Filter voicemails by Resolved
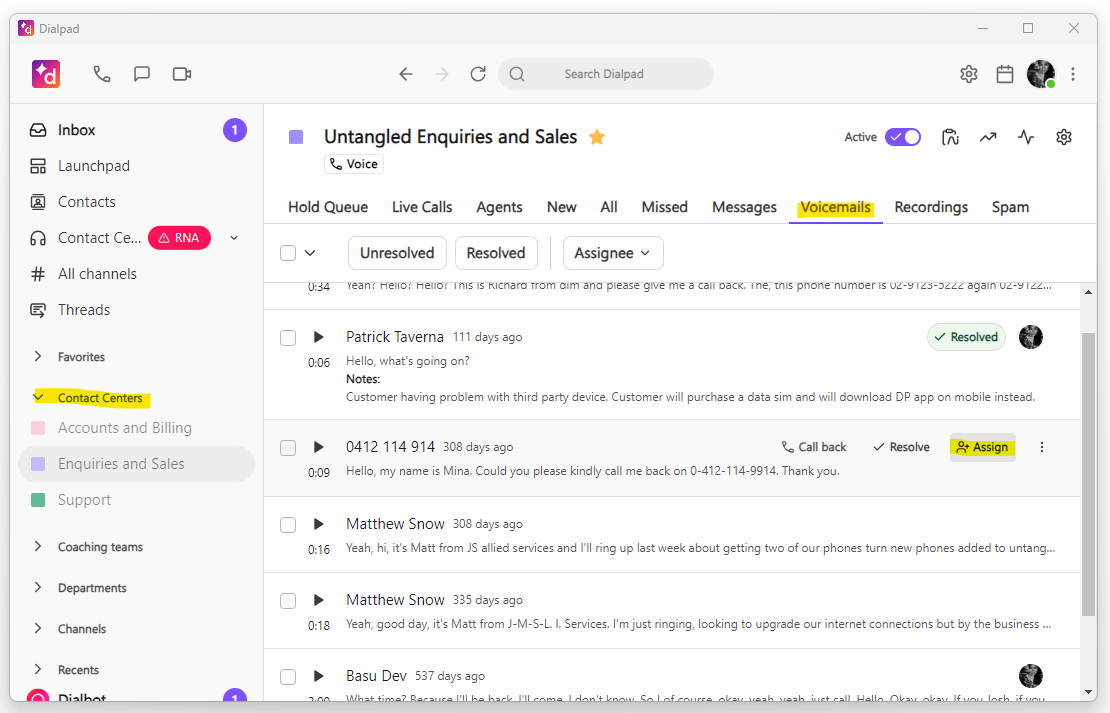The height and width of the screenshot is (713, 1110). pos(496,253)
